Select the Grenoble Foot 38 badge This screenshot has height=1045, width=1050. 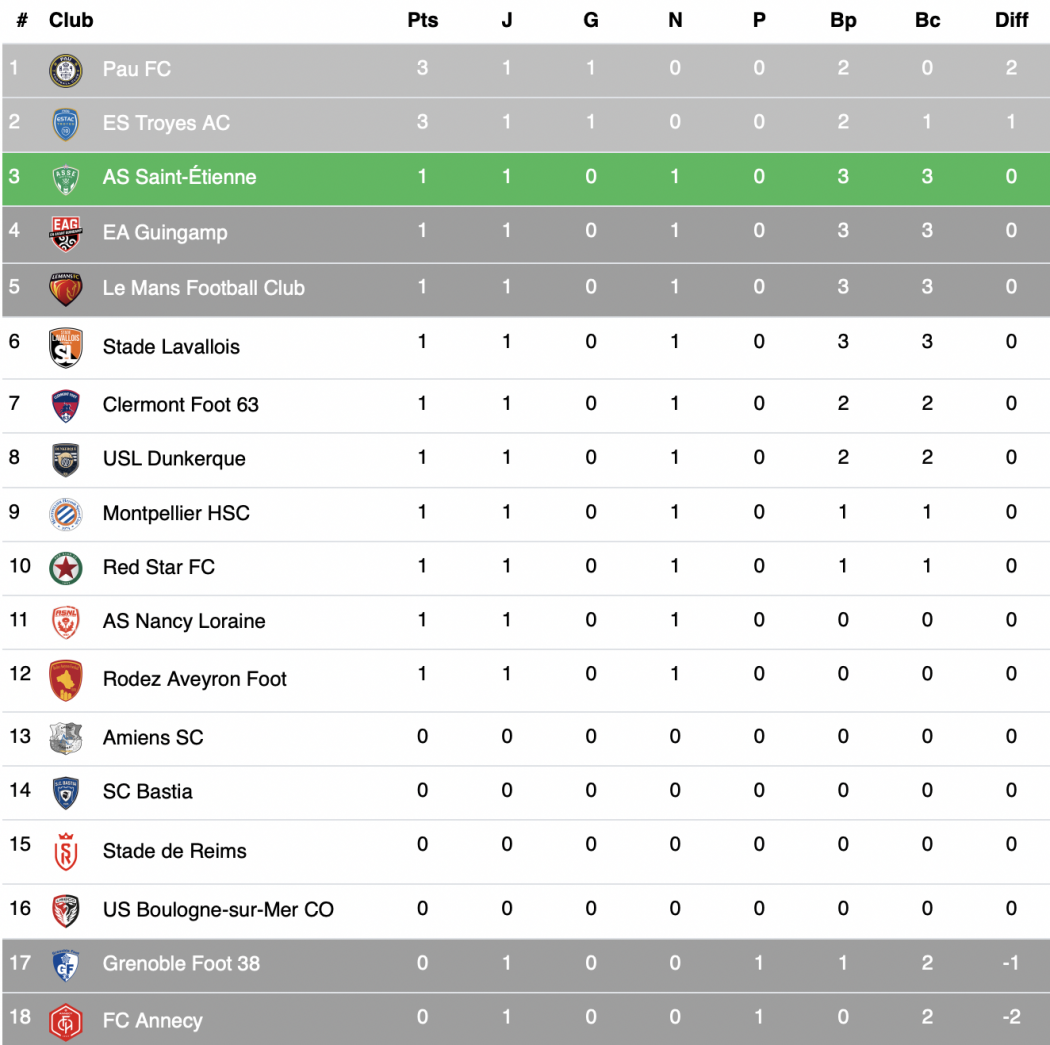click(66, 965)
